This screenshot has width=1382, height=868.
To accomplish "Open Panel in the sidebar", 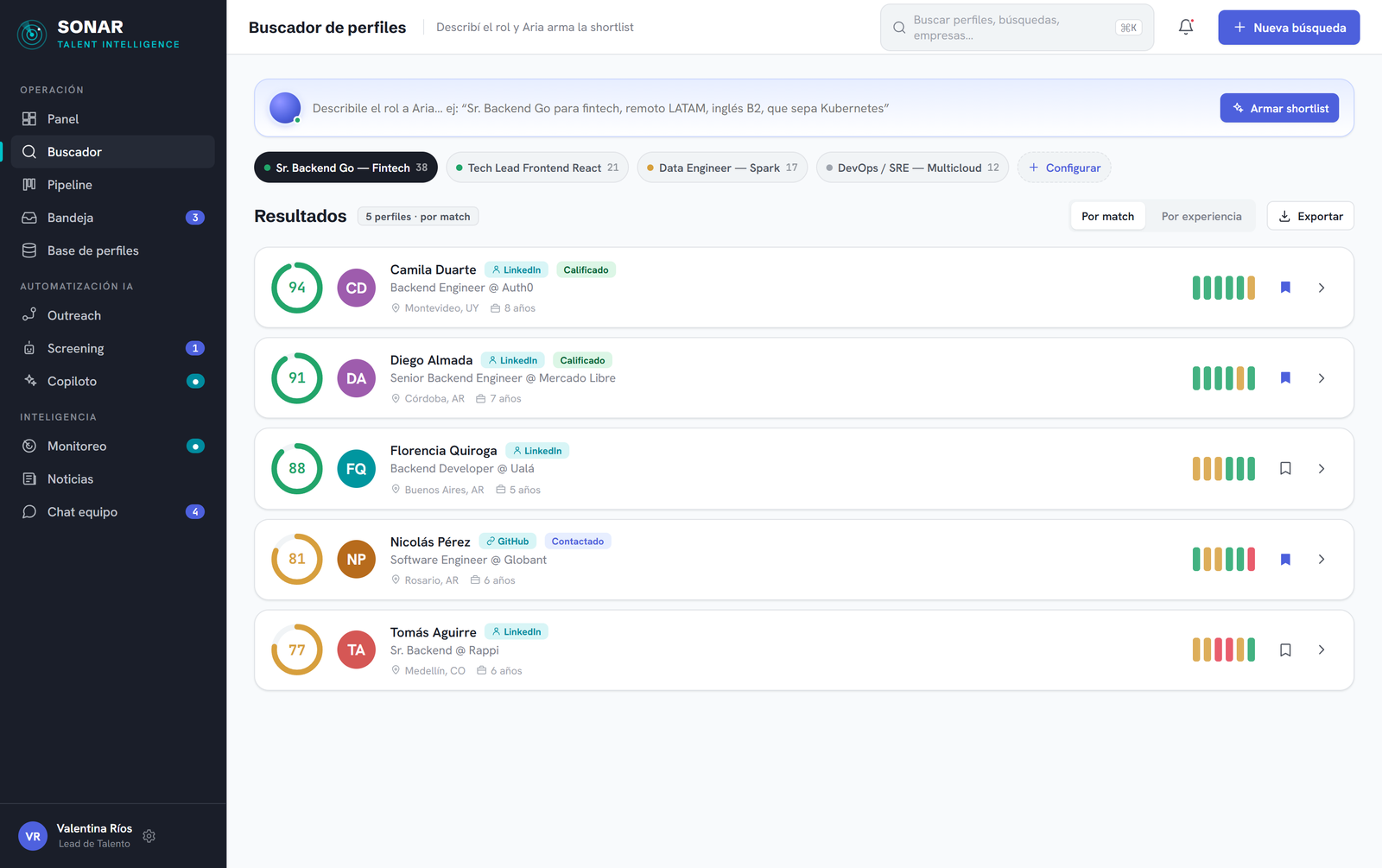I will pyautogui.click(x=113, y=119).
